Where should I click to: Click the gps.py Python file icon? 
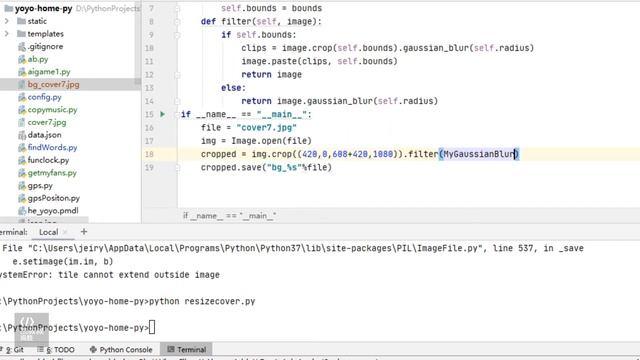coord(22,186)
